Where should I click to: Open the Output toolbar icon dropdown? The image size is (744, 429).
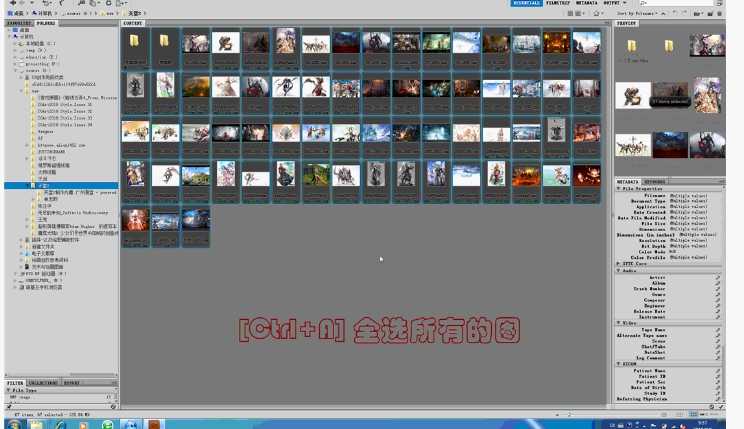pyautogui.click(x=121, y=3)
